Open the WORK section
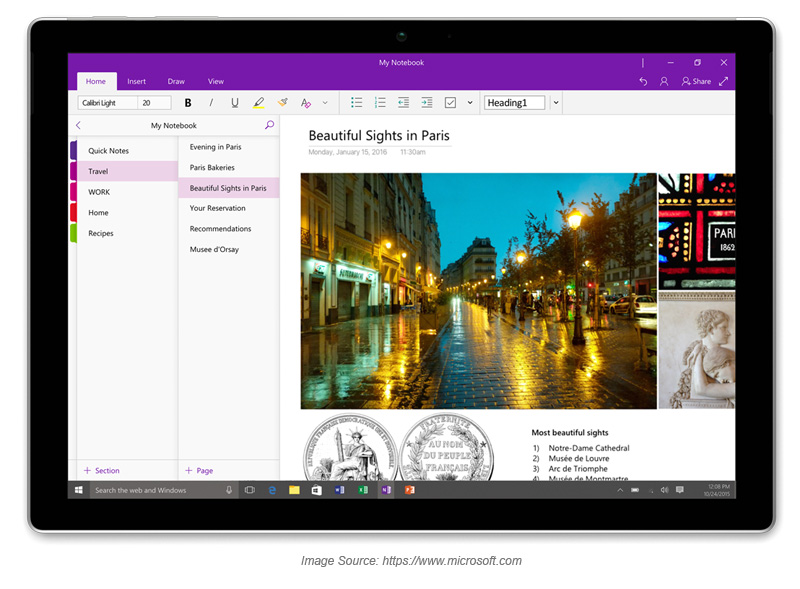Screen dimensions: 800x589 point(127,192)
